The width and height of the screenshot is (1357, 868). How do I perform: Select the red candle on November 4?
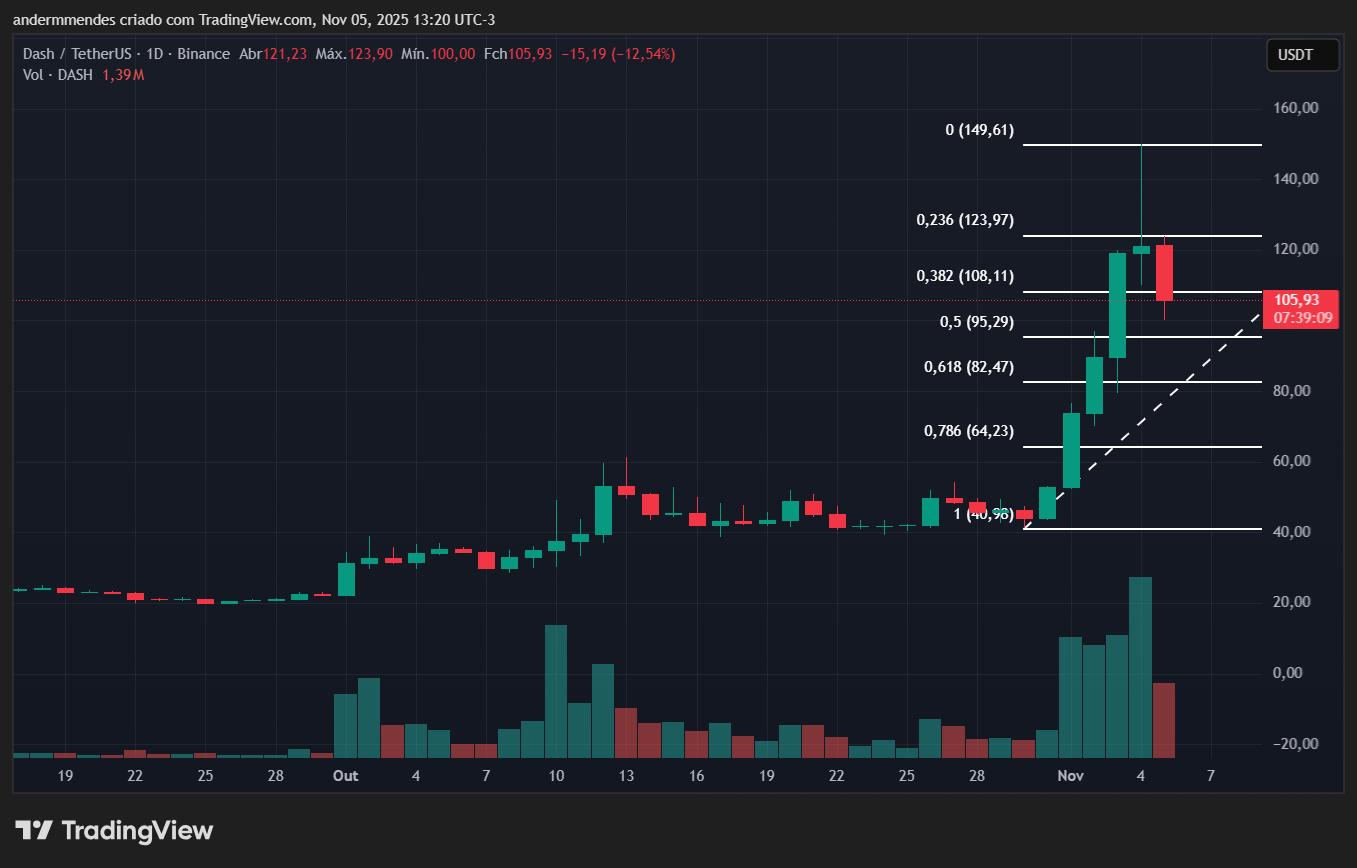point(1163,272)
